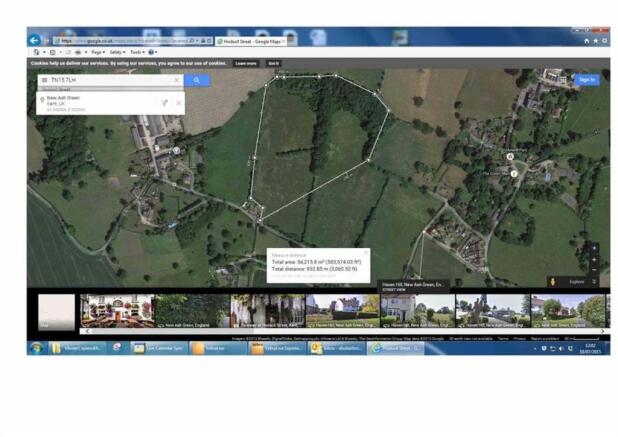Click the New Ash Green place name
Screen dimensions: 618x437
pyautogui.click(x=63, y=98)
